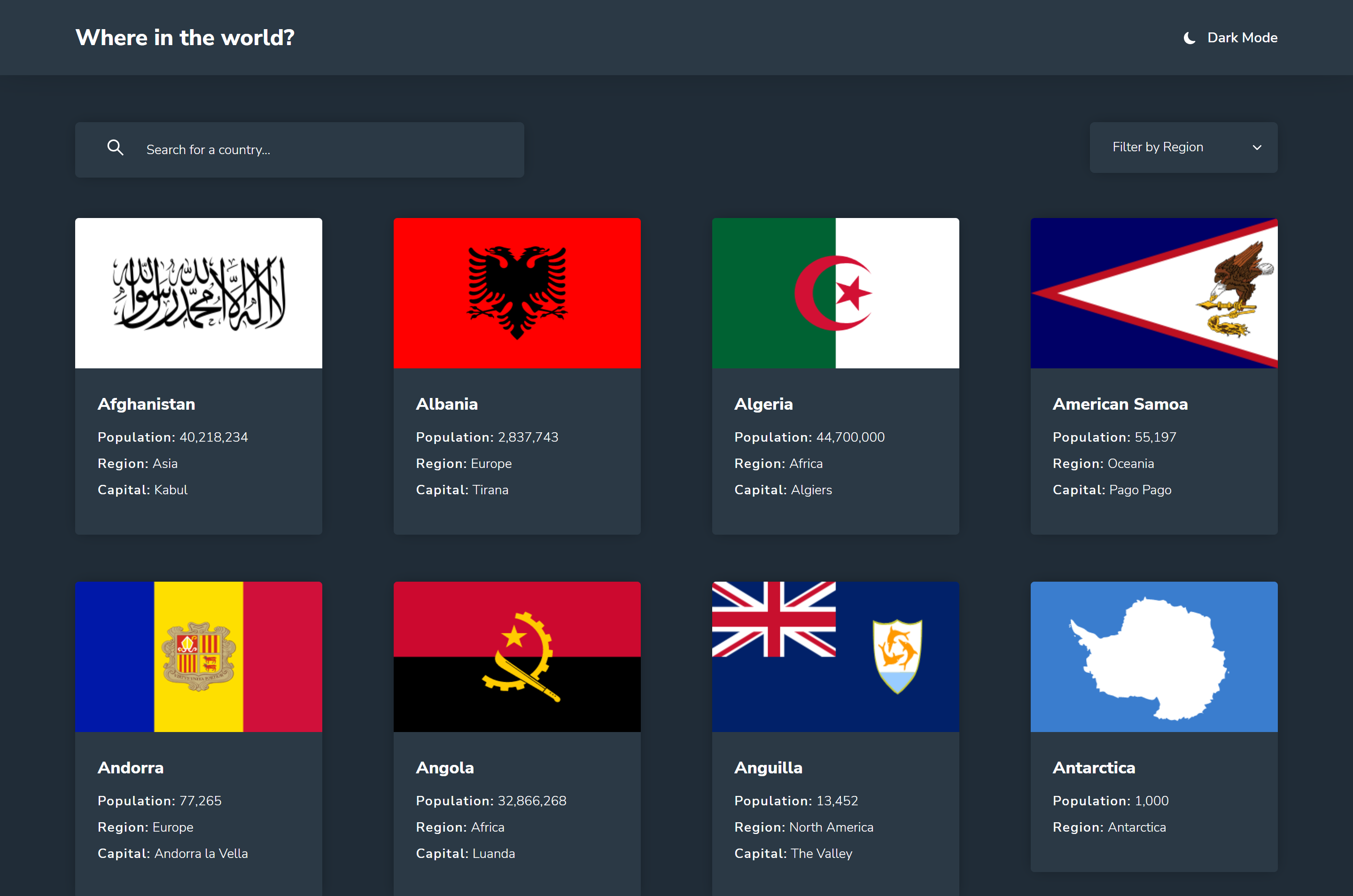This screenshot has height=896, width=1353.
Task: Click the Antarctica card heading
Action: (x=1094, y=767)
